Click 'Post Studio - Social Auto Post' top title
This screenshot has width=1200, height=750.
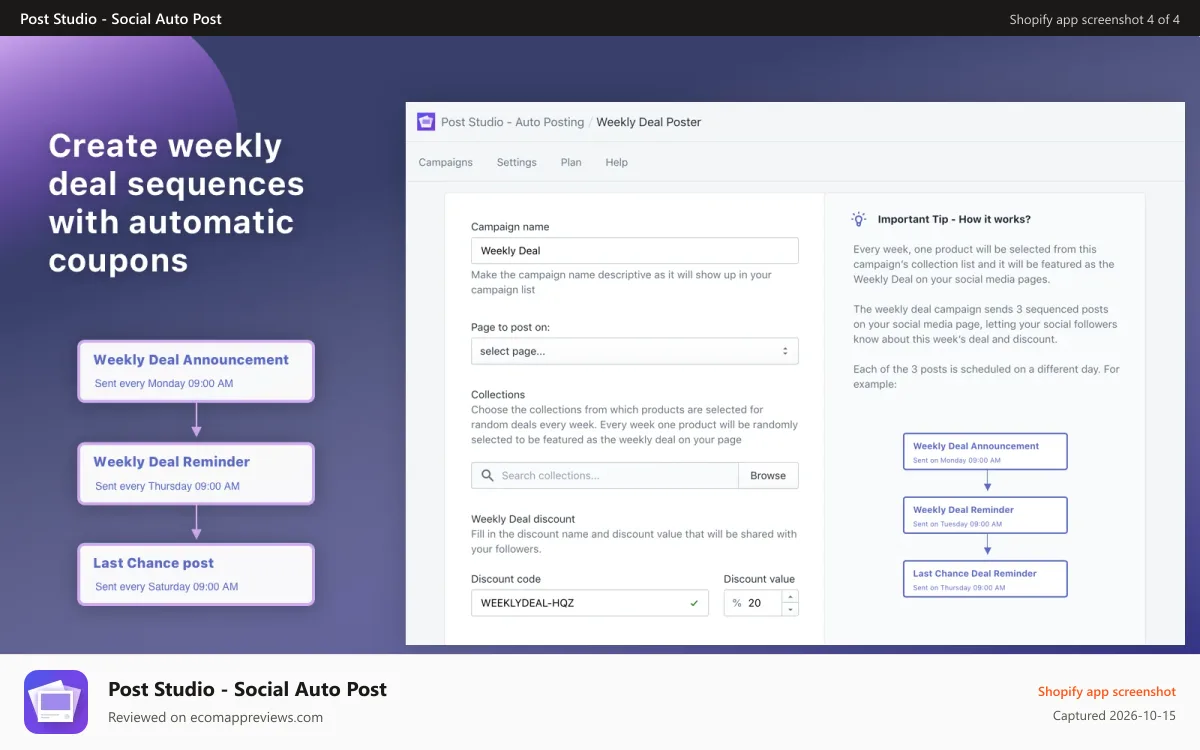coord(121,19)
